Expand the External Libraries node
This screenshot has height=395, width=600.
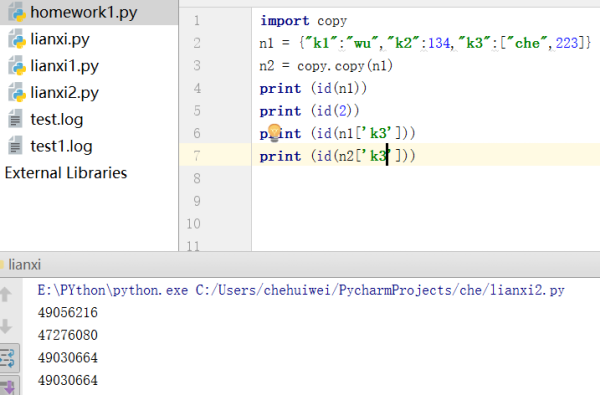[x=66, y=173]
